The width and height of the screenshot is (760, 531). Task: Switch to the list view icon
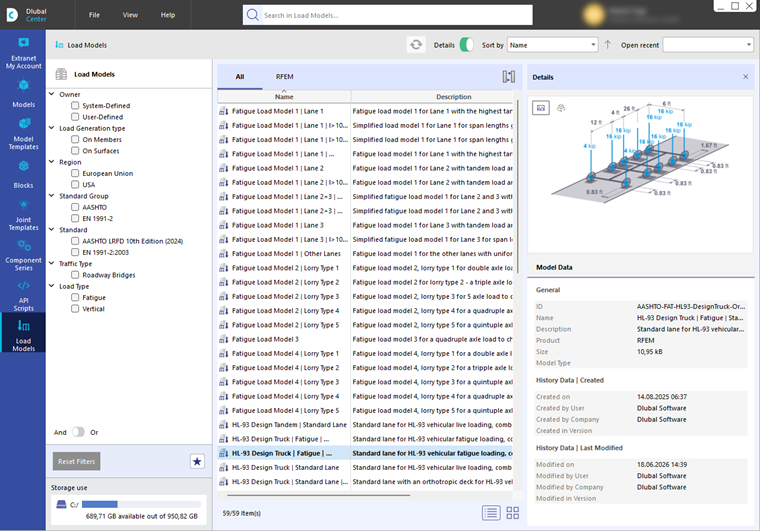click(491, 513)
